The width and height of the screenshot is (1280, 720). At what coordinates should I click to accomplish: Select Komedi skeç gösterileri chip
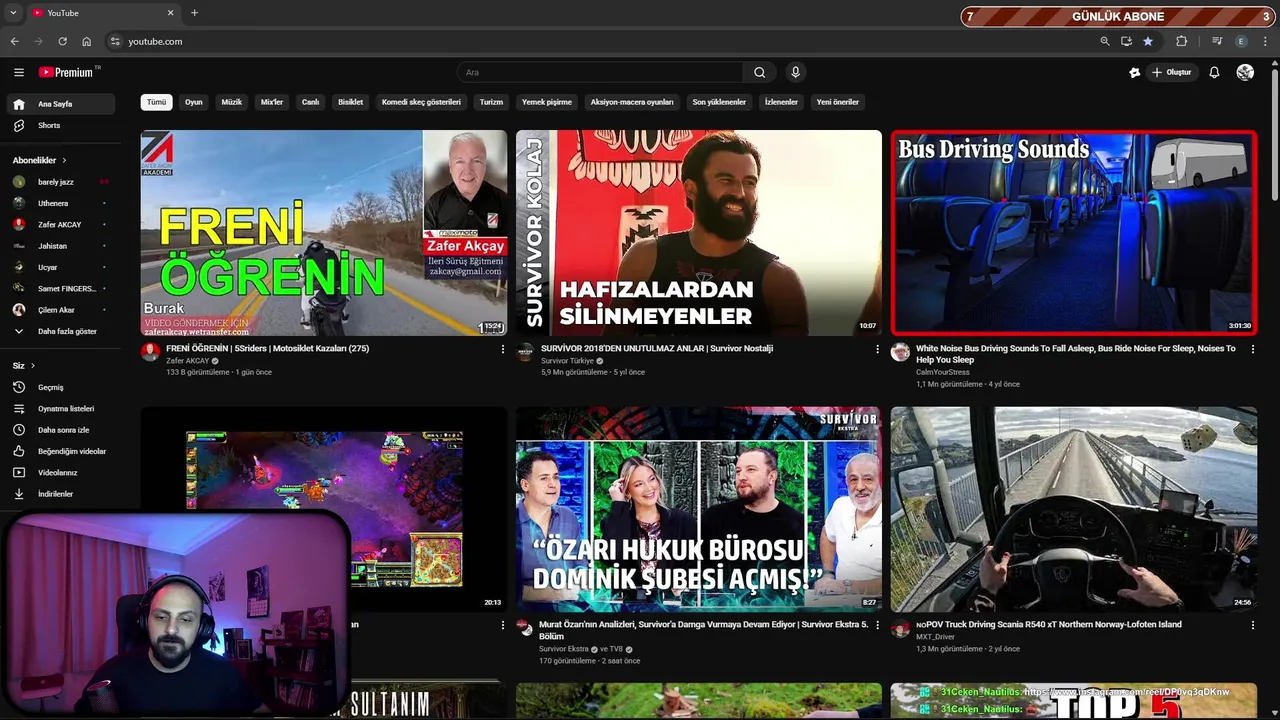click(421, 102)
